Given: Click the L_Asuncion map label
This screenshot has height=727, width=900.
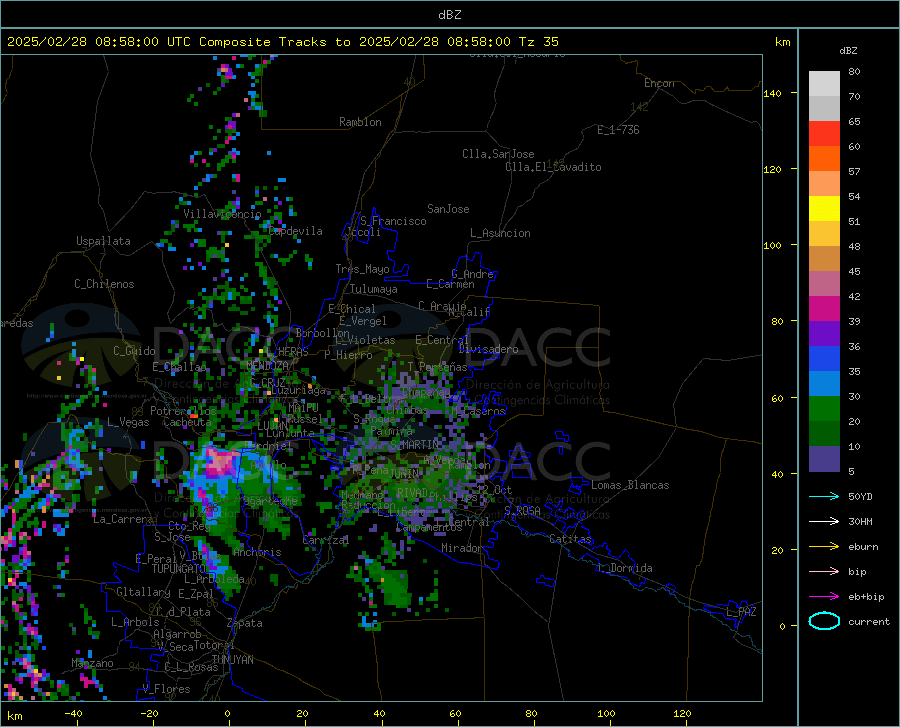Looking at the screenshot, I should pyautogui.click(x=500, y=233).
